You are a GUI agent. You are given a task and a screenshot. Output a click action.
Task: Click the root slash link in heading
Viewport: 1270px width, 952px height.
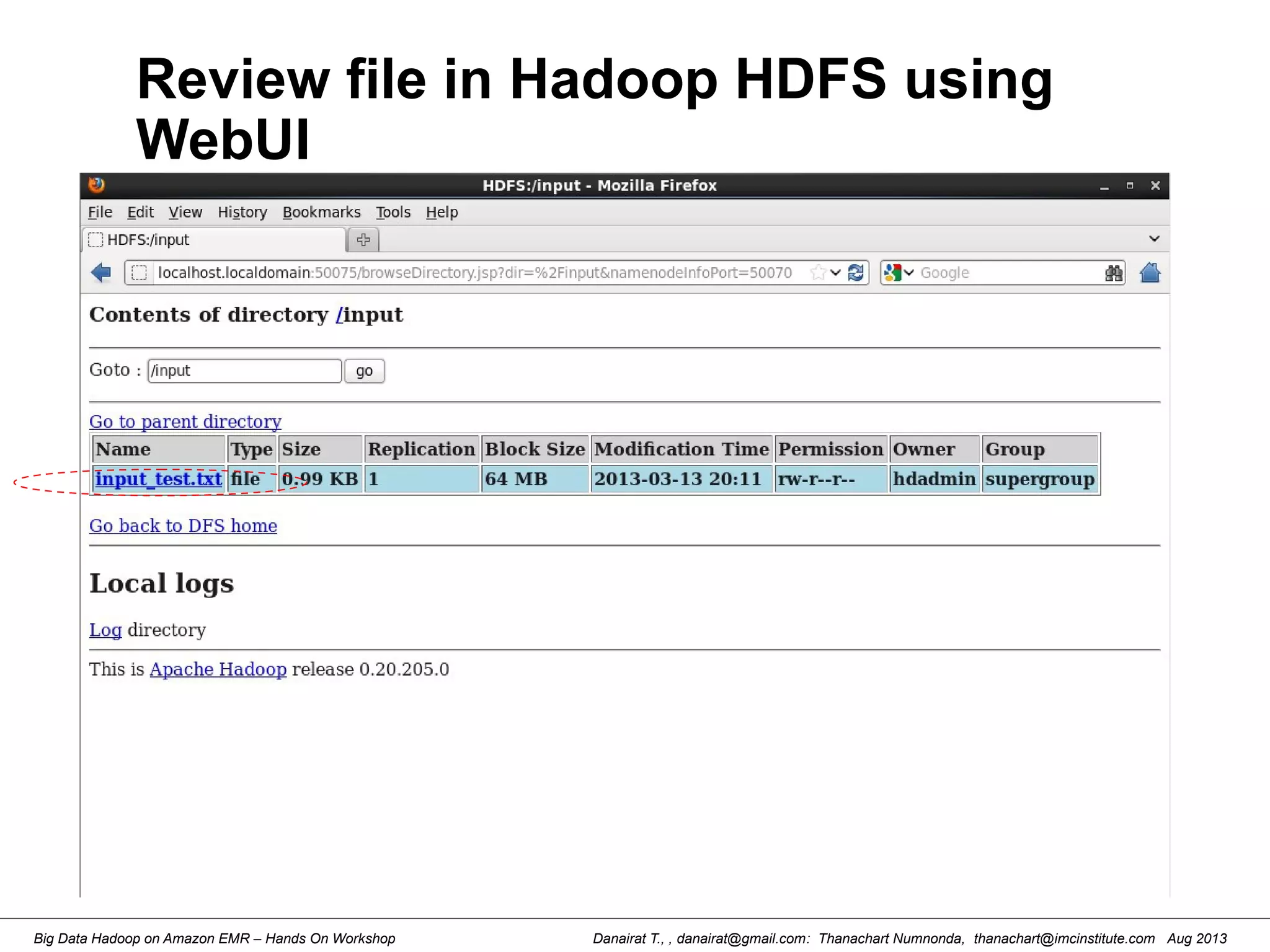[339, 315]
